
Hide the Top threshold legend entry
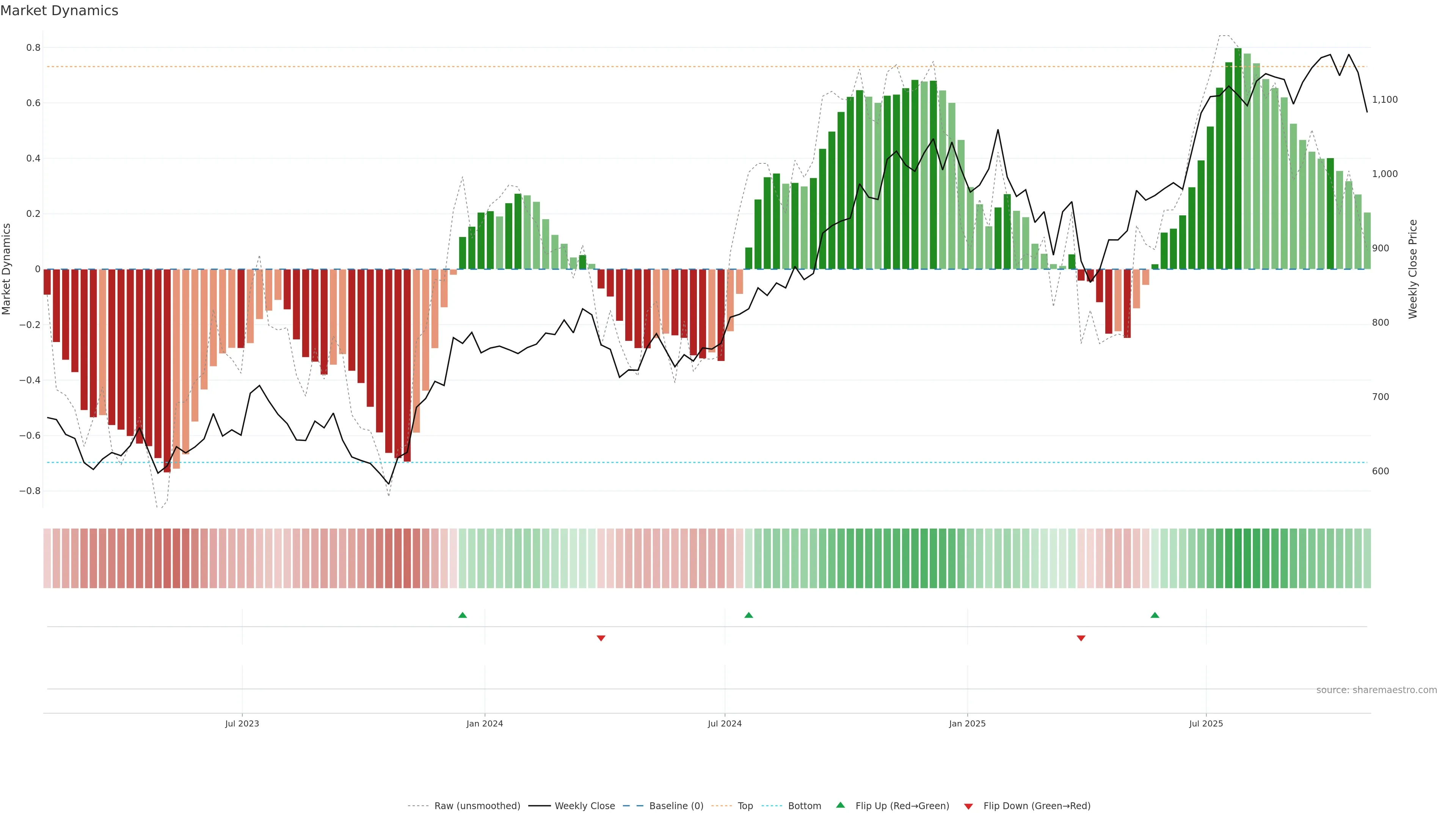(x=745, y=805)
